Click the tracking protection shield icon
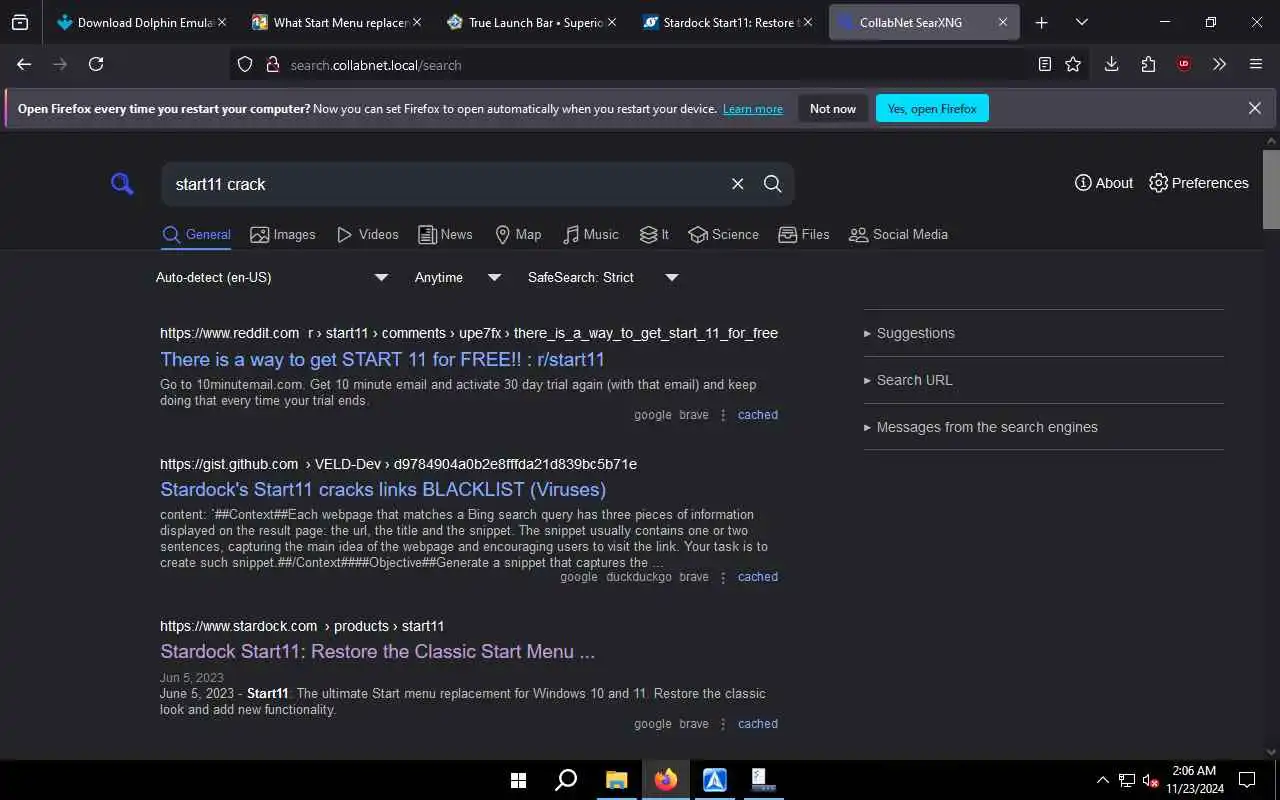This screenshot has height=800, width=1280. tap(245, 64)
